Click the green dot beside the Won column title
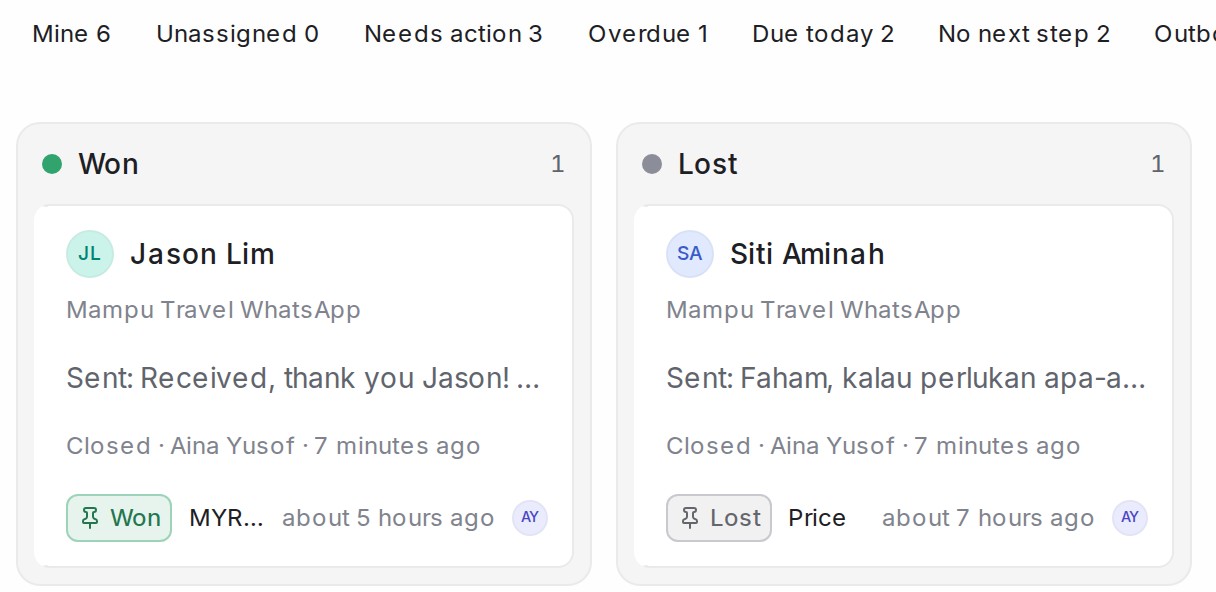 point(52,164)
